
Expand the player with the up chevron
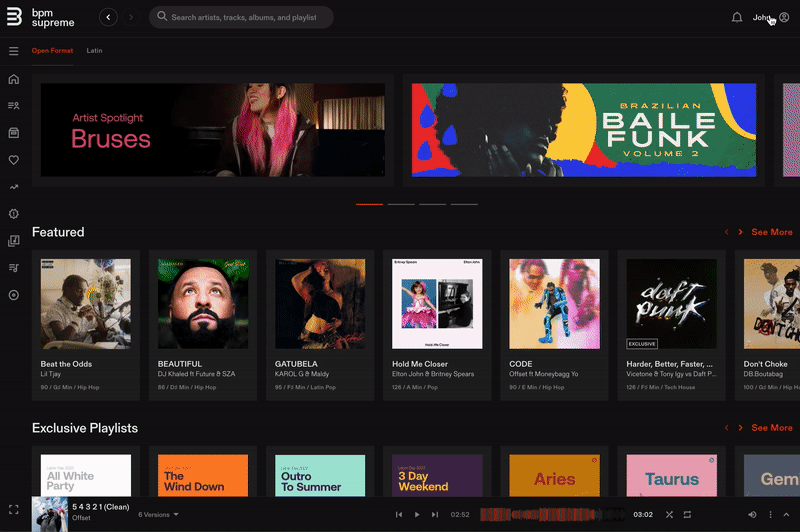click(x=786, y=515)
